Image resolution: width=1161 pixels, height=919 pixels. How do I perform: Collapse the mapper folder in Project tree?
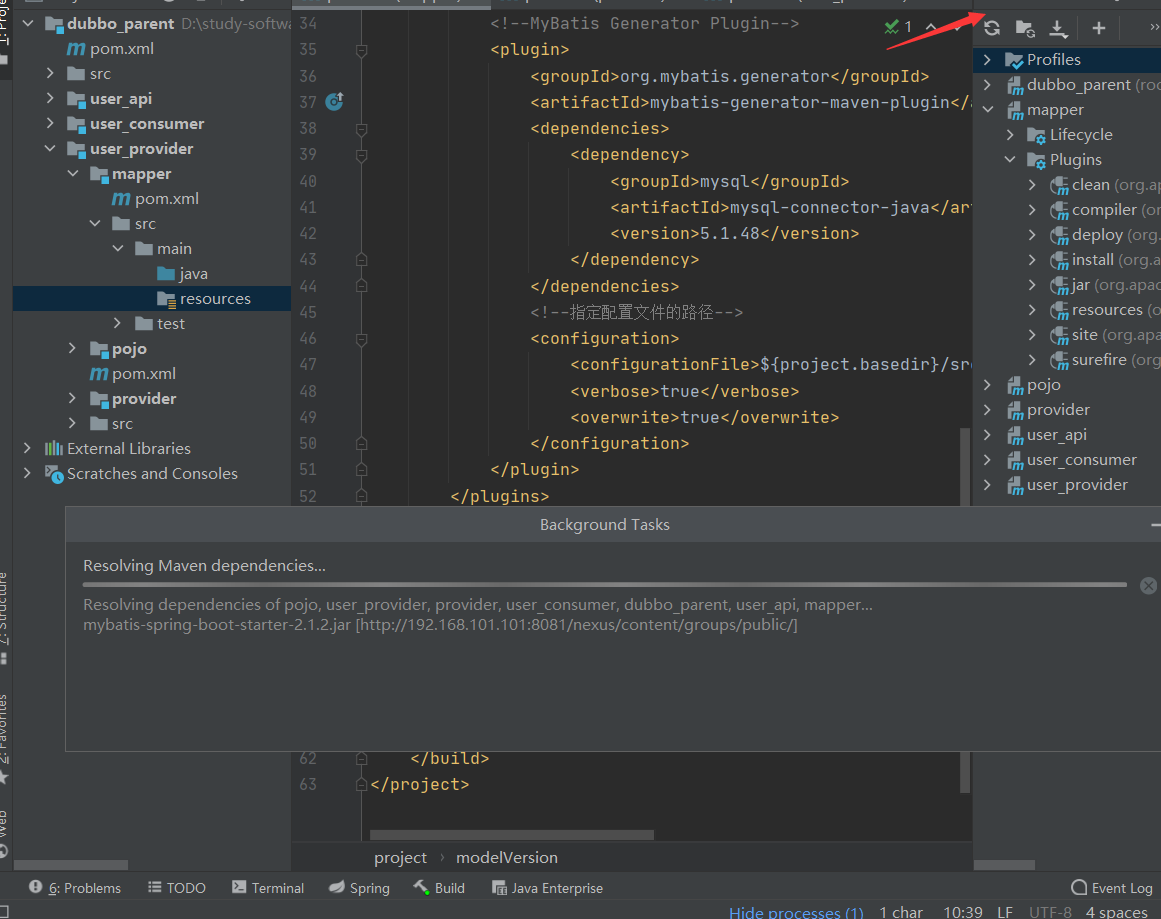click(73, 174)
